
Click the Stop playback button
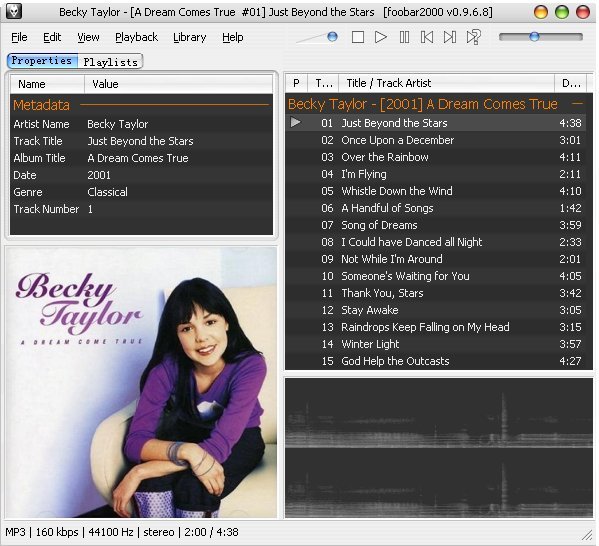coord(358,37)
